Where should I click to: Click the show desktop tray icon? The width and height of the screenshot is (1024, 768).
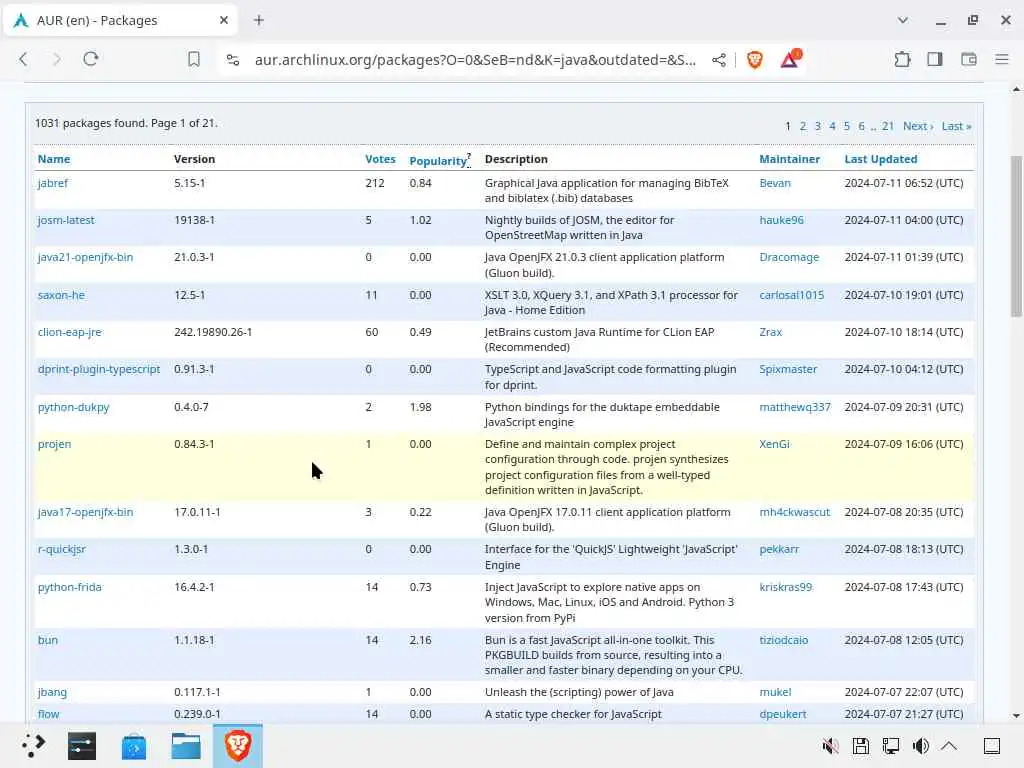coord(992,745)
